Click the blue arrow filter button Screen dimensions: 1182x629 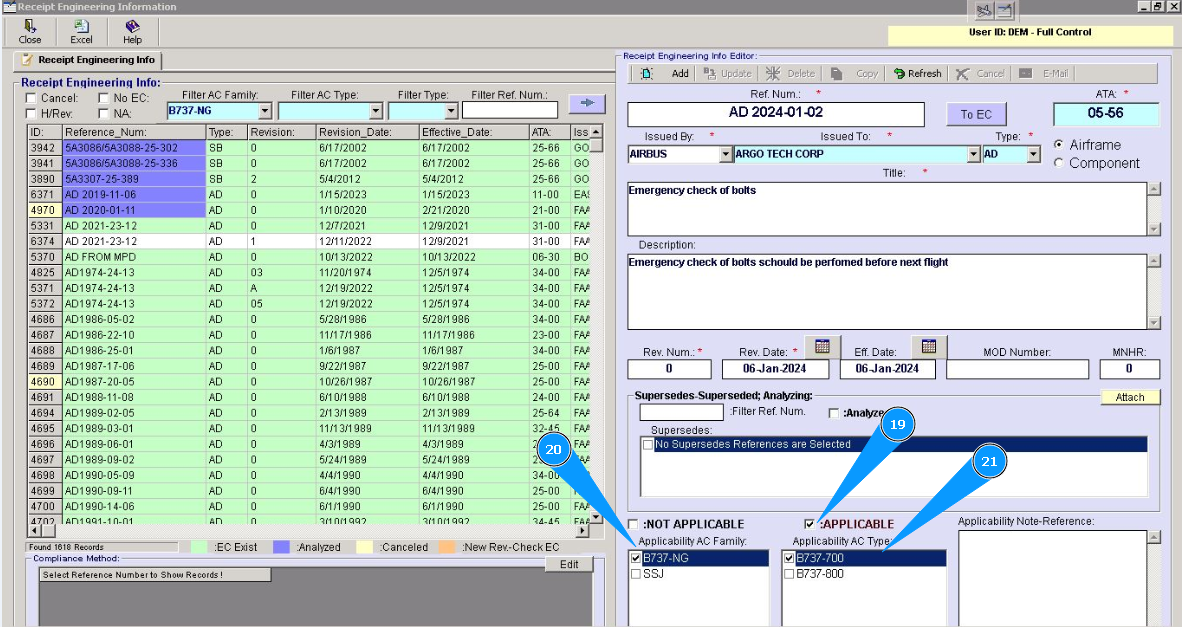coord(587,103)
